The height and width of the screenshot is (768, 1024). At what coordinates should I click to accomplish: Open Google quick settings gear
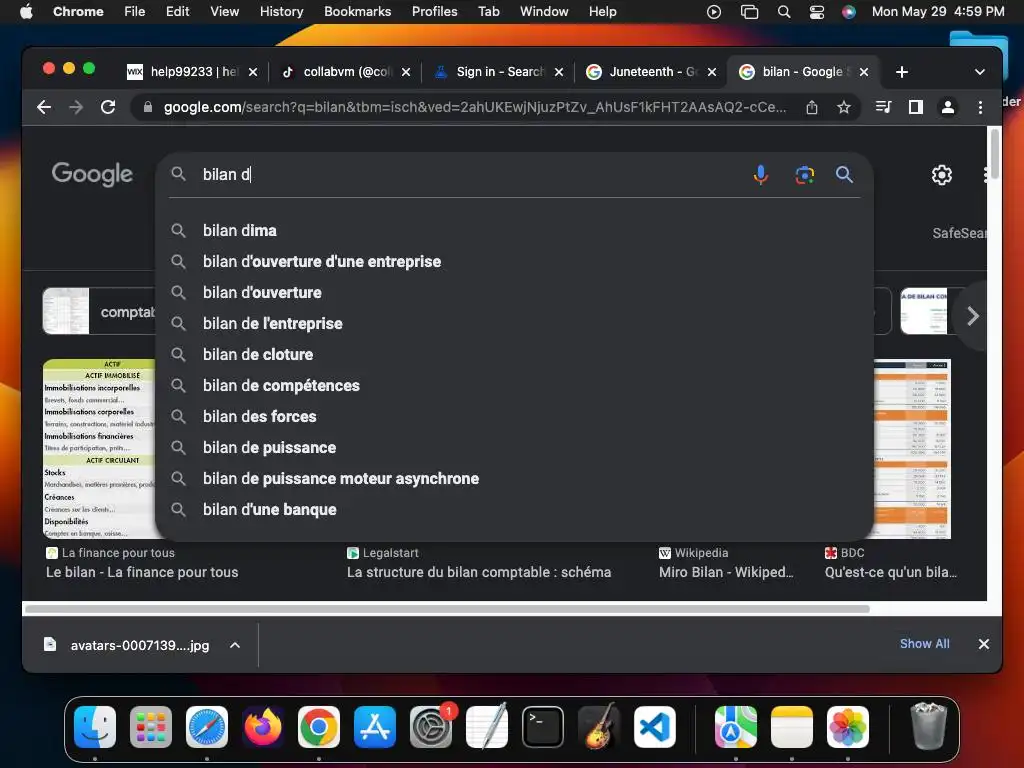point(941,174)
